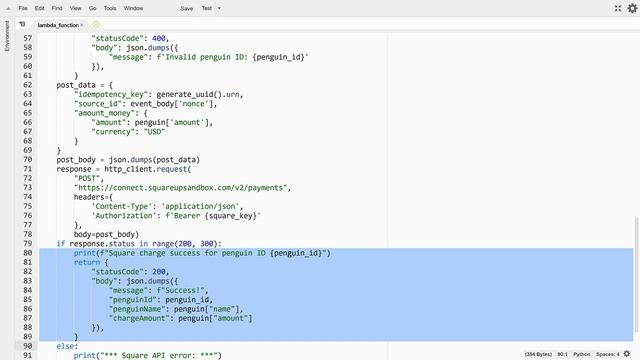
Task: Open the View menu
Action: coord(76,8)
